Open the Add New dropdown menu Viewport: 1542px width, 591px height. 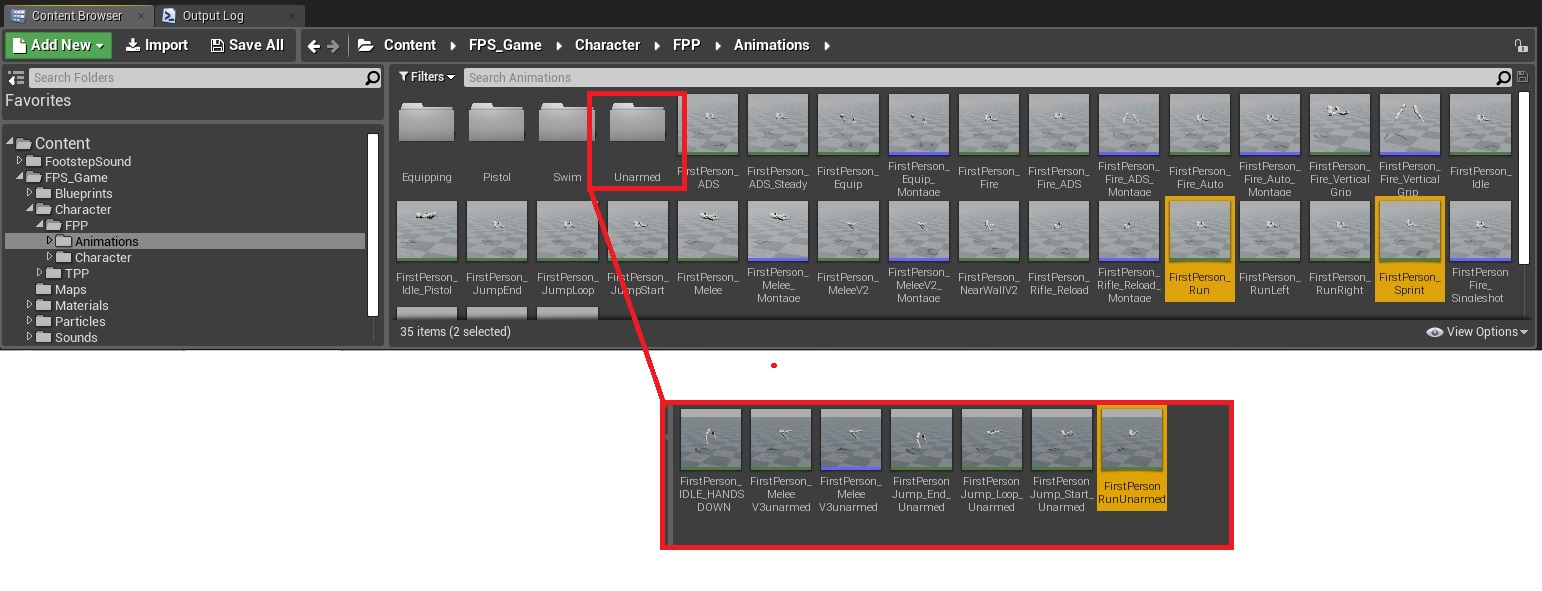click(58, 45)
